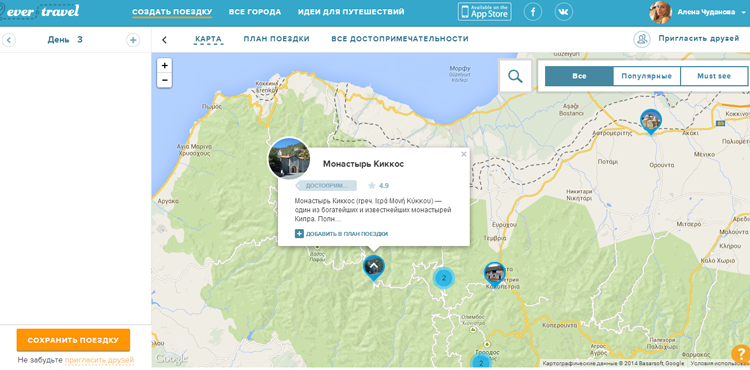This screenshot has width=750, height=370.
Task: Zoom out the map with minus button
Action: (165, 80)
